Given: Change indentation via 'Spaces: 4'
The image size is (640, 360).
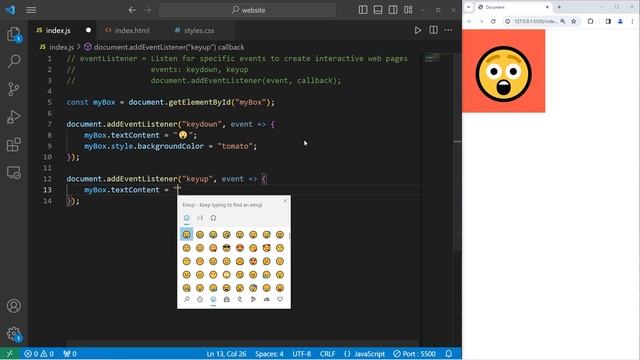Looking at the screenshot, I should (269, 354).
